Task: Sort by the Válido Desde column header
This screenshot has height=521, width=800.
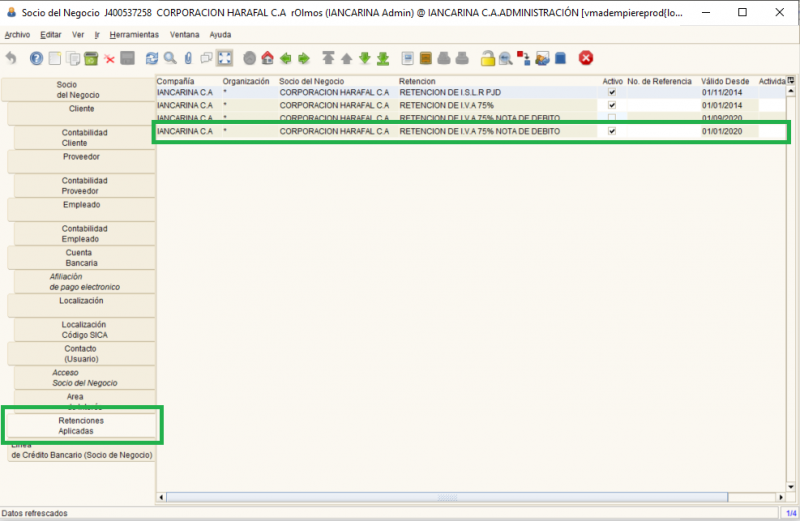Action: point(725,81)
